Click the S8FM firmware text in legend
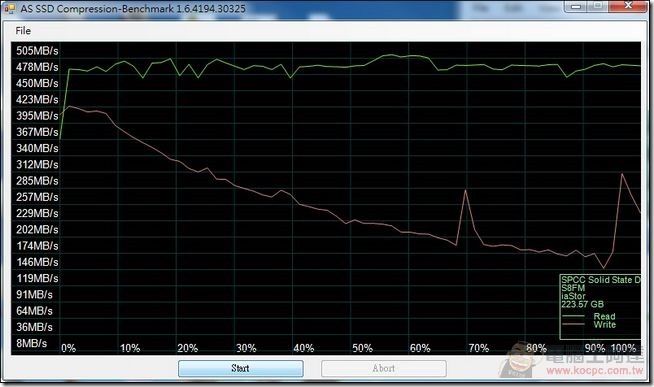This screenshot has height=387, width=654. click(x=573, y=288)
